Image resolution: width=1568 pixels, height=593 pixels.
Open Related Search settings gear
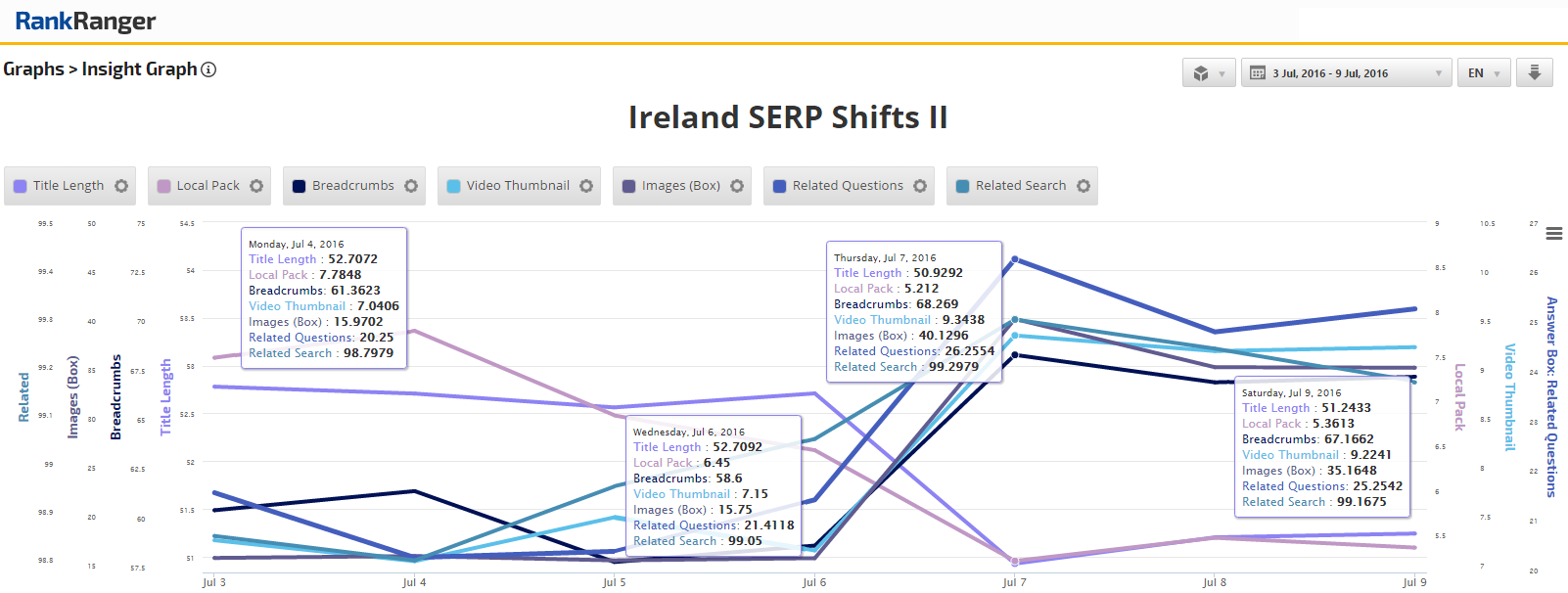tap(1084, 186)
